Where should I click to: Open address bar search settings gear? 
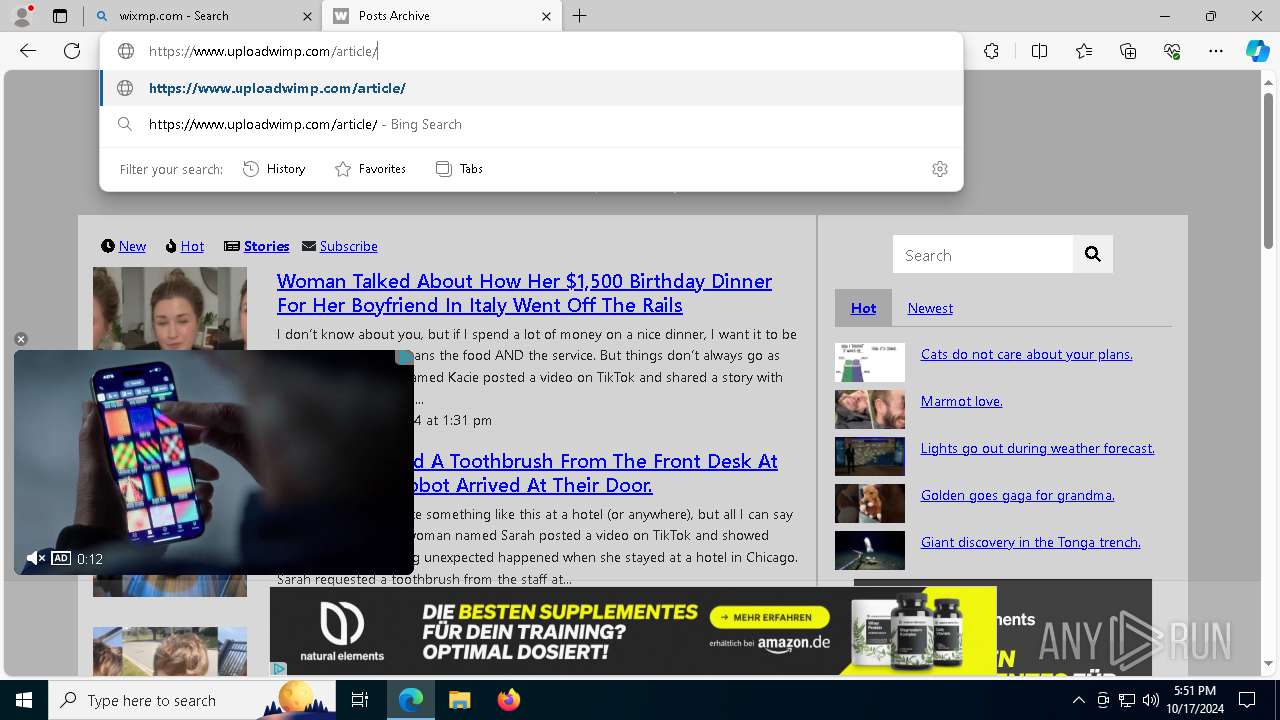[x=939, y=169]
